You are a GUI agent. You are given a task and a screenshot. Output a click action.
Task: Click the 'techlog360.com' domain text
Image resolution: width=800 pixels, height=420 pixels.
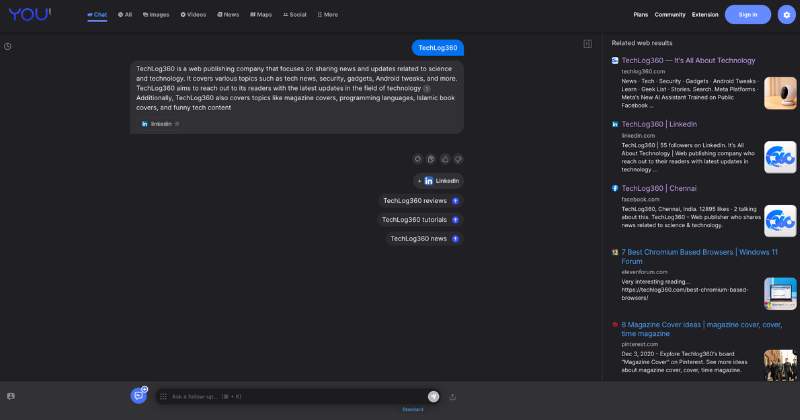[x=643, y=71]
